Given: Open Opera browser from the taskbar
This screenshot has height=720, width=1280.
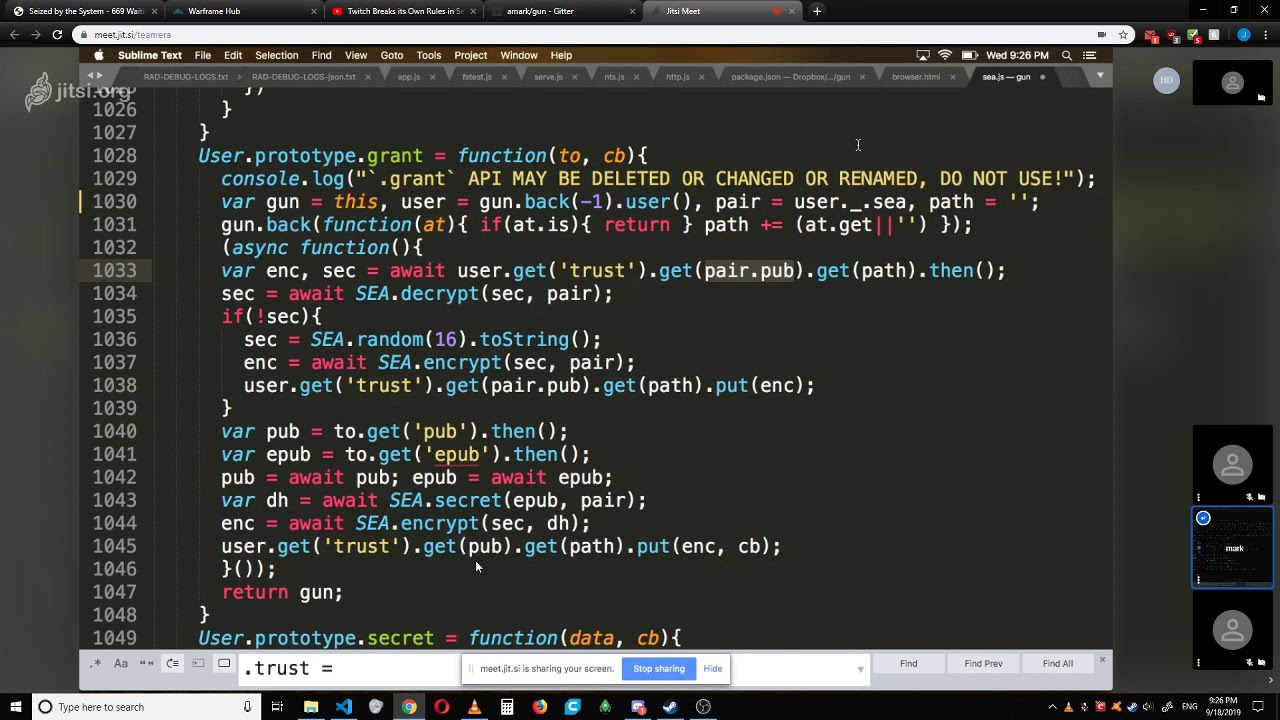Looking at the screenshot, I should 442,707.
